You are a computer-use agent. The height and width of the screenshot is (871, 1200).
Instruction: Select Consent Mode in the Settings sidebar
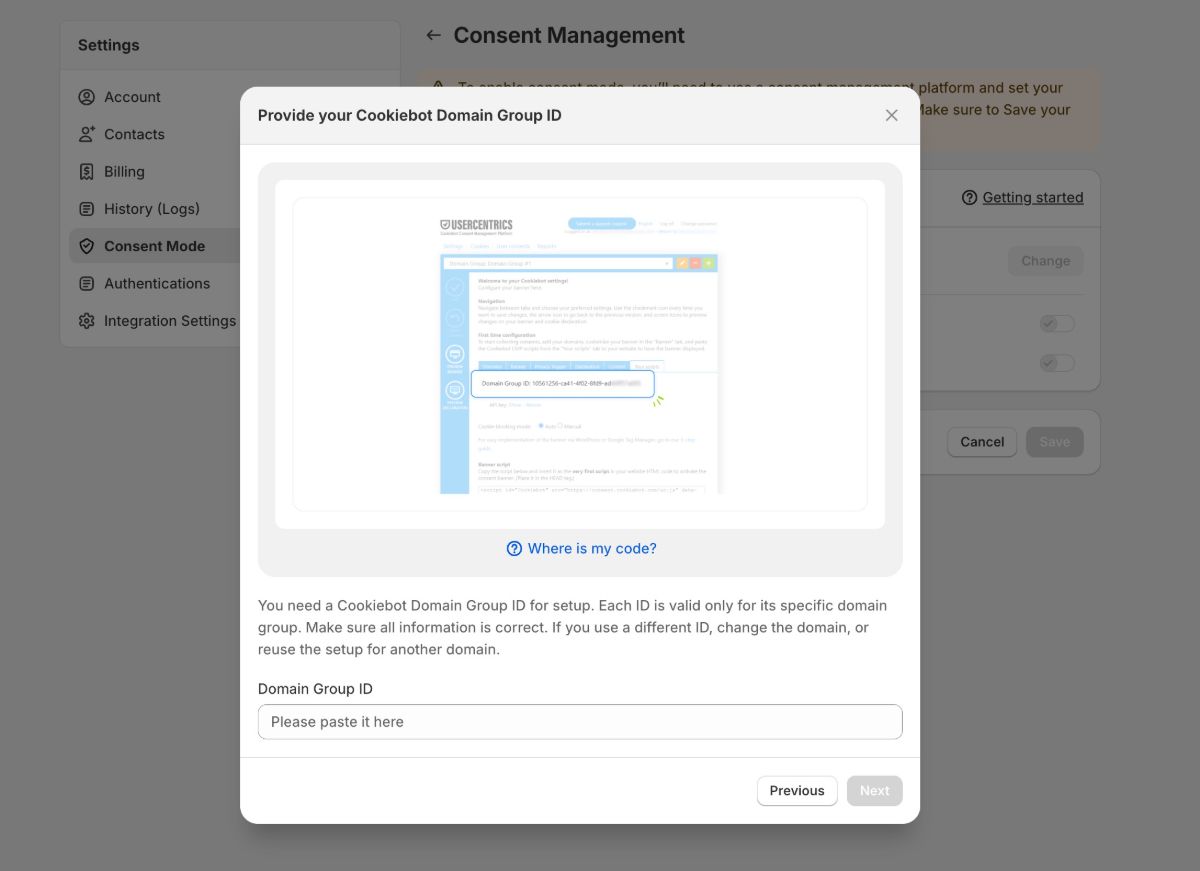click(x=154, y=246)
